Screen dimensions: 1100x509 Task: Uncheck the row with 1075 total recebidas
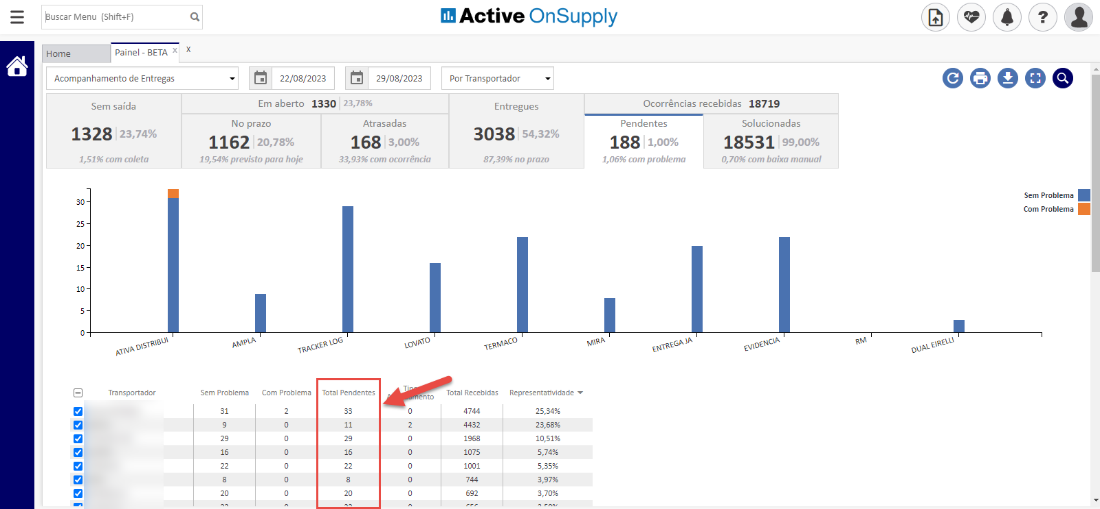78,452
